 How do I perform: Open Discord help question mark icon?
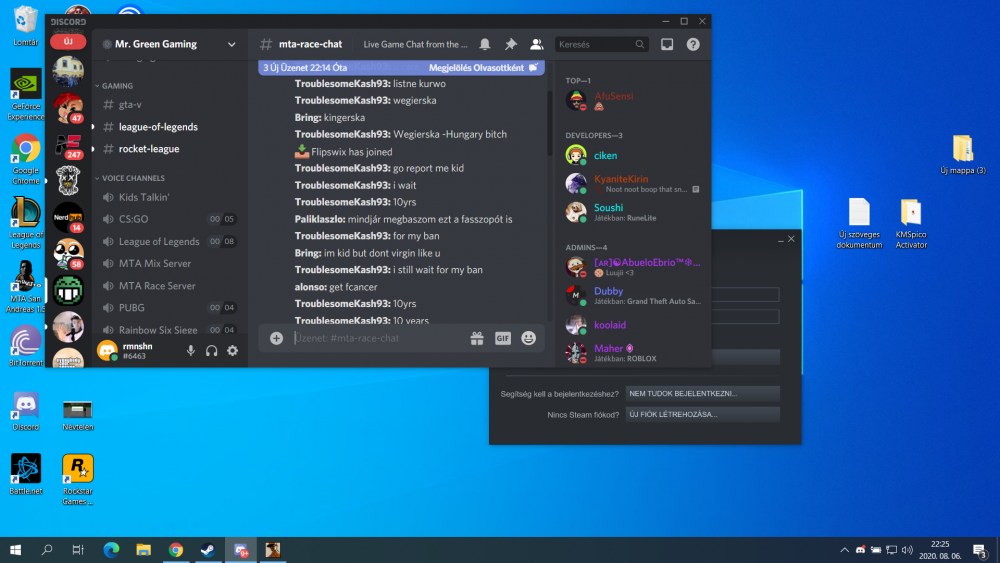pyautogui.click(x=693, y=44)
